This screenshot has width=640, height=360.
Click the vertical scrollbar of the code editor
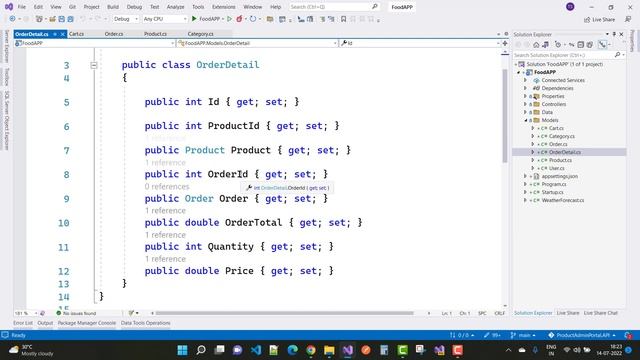point(505,116)
